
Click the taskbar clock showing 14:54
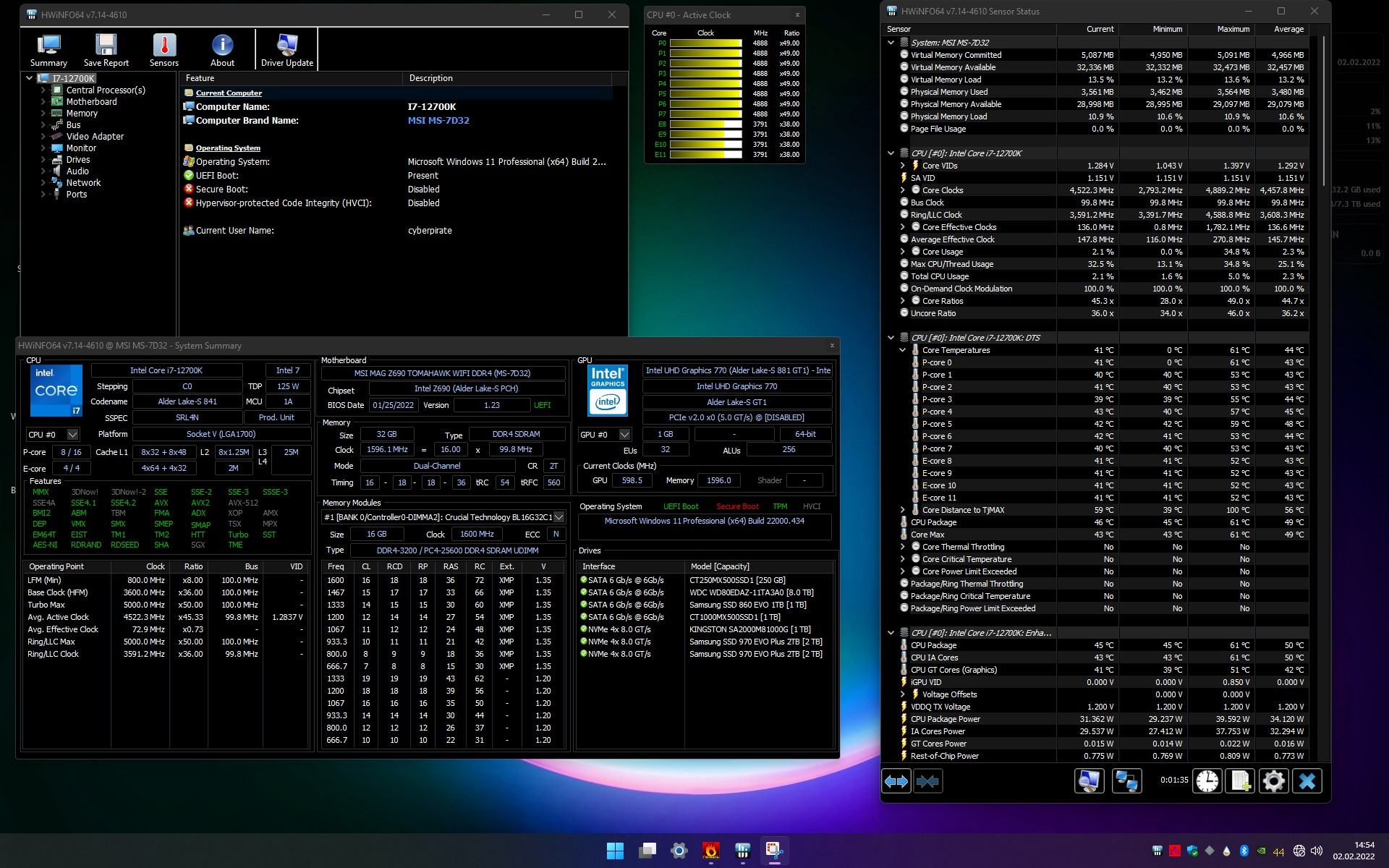coord(1353,851)
